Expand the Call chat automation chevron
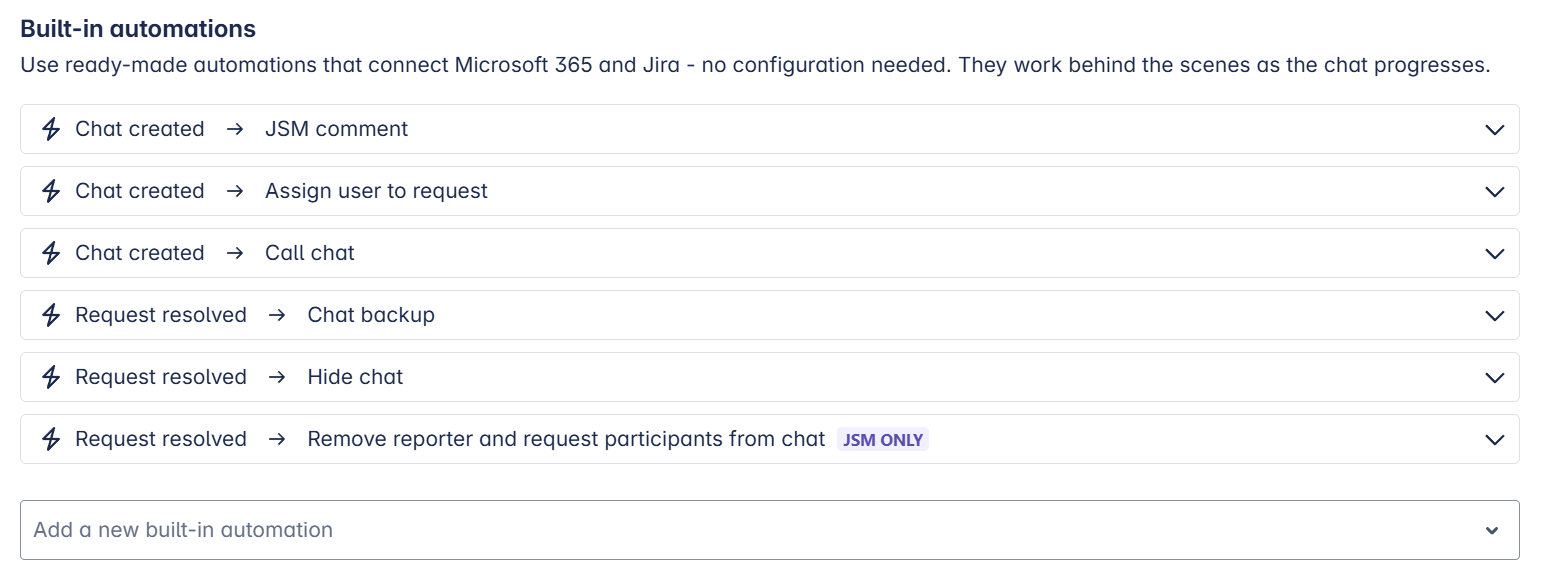 point(1495,253)
